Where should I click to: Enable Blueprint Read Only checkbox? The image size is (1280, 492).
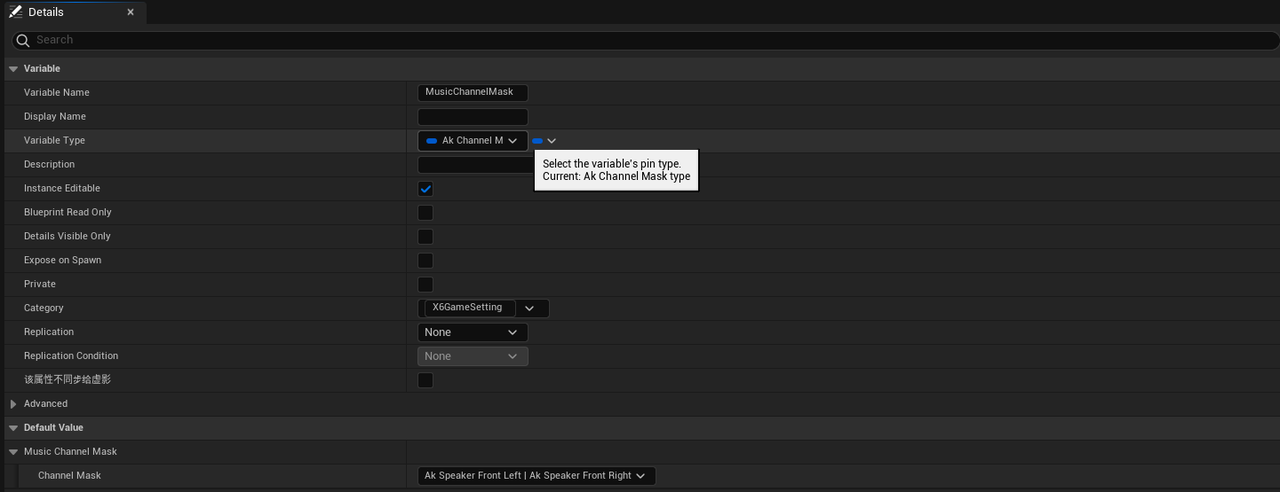(425, 213)
